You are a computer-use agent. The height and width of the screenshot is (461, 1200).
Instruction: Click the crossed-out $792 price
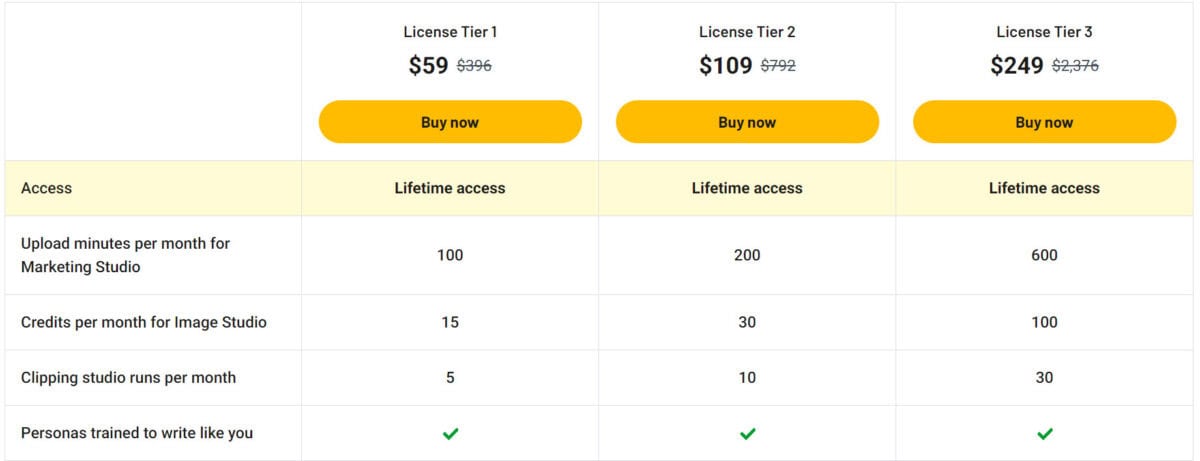pyautogui.click(x=778, y=67)
